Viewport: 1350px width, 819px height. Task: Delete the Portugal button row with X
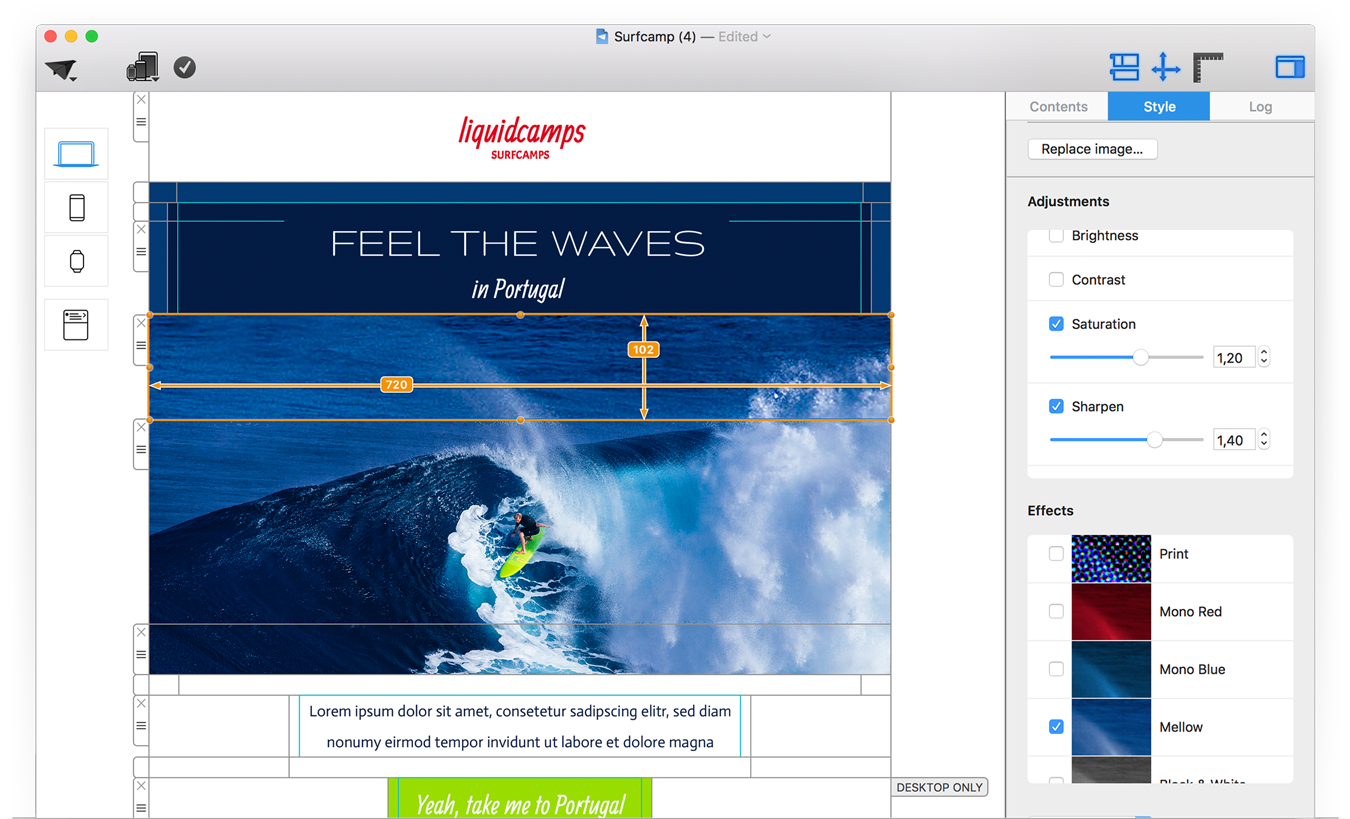[x=141, y=786]
